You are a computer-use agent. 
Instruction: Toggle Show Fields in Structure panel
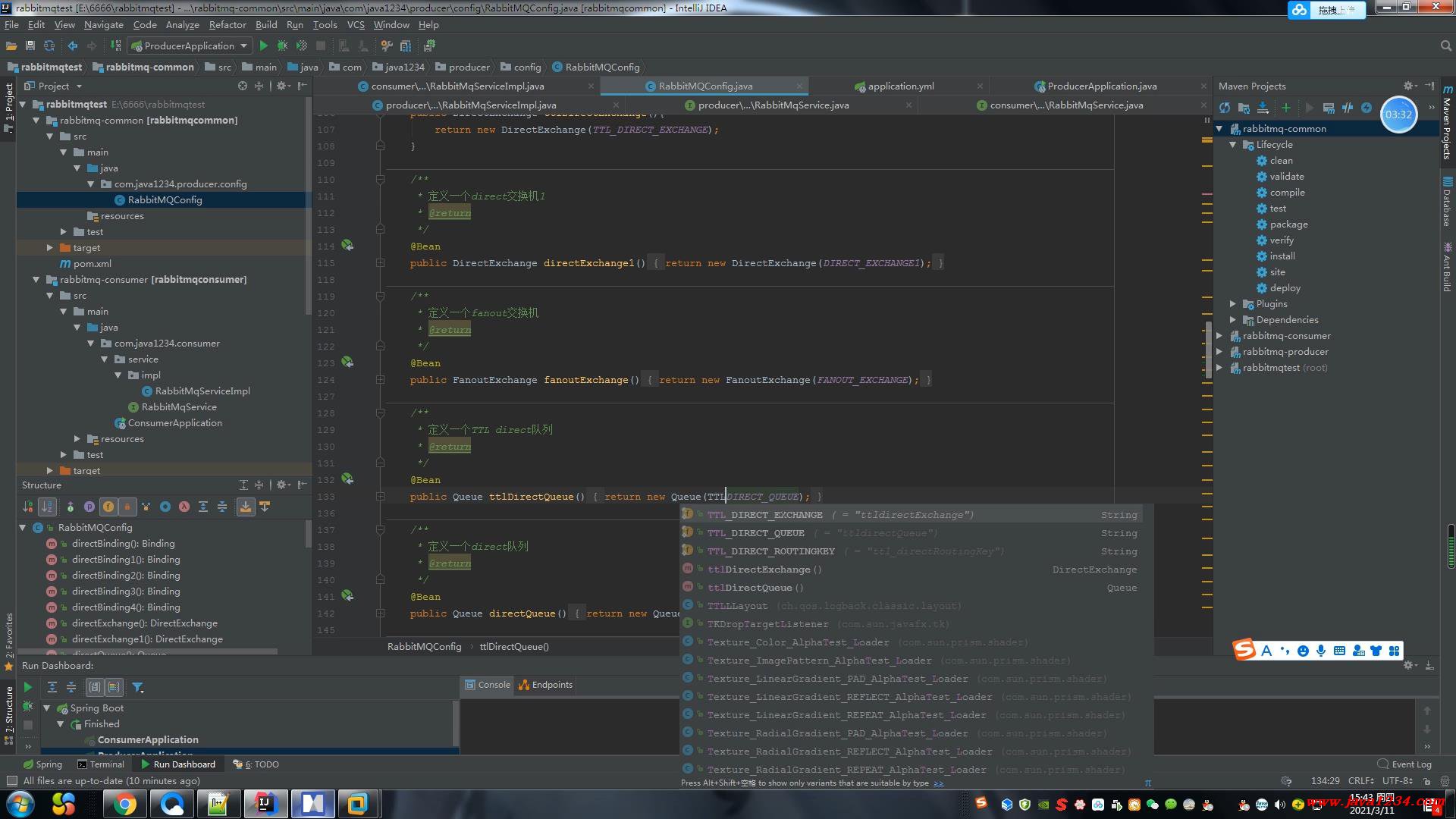pos(108,507)
